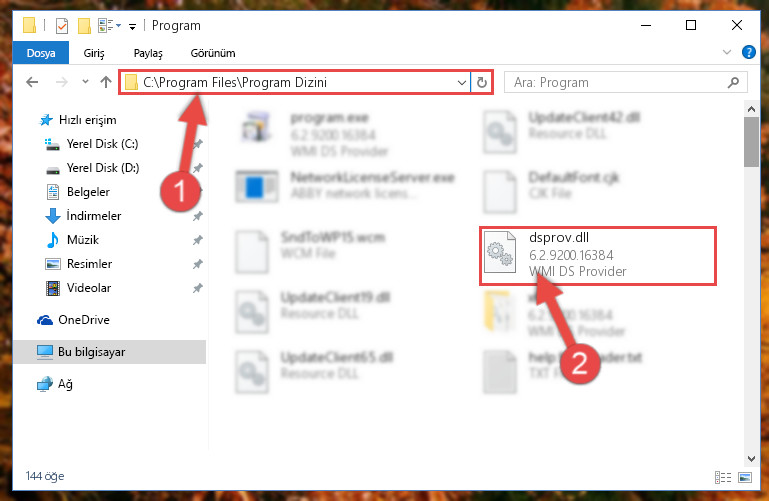Image resolution: width=769 pixels, height=501 pixels.
Task: Toggle pin next to Müzik
Action: point(198,240)
